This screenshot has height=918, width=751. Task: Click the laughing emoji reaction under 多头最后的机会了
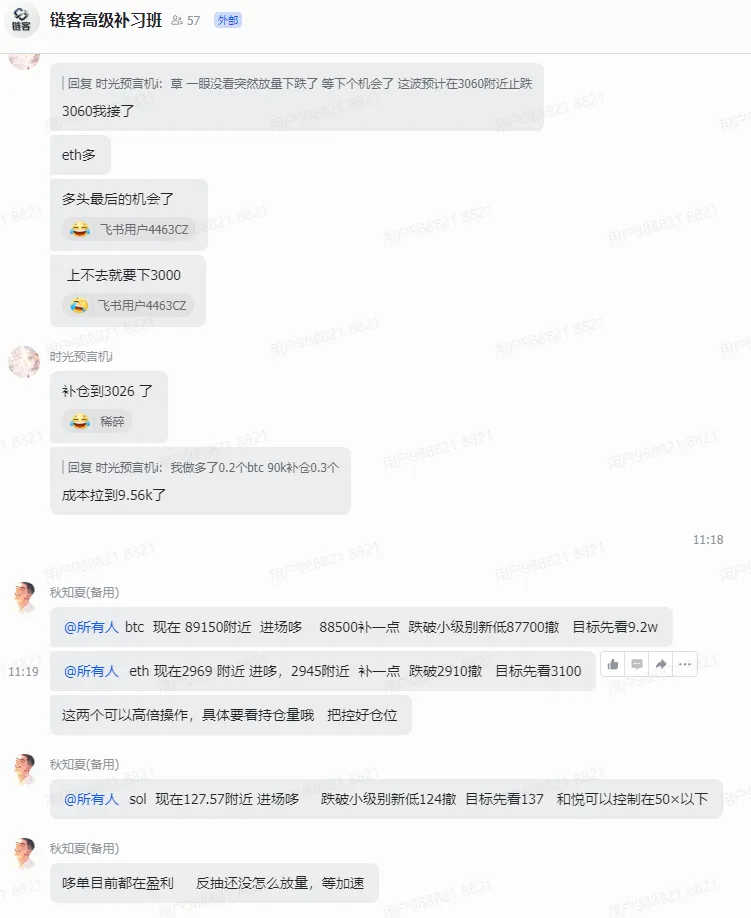tap(80, 230)
